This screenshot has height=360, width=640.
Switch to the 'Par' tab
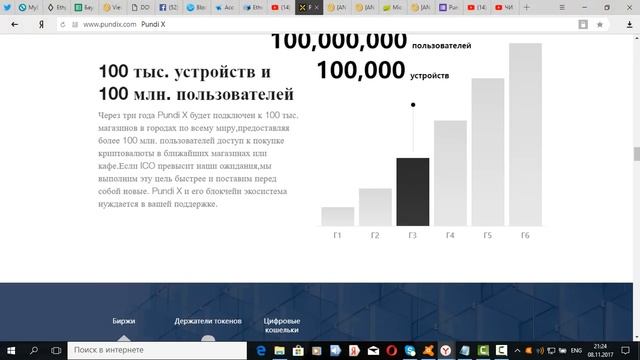tap(448, 7)
